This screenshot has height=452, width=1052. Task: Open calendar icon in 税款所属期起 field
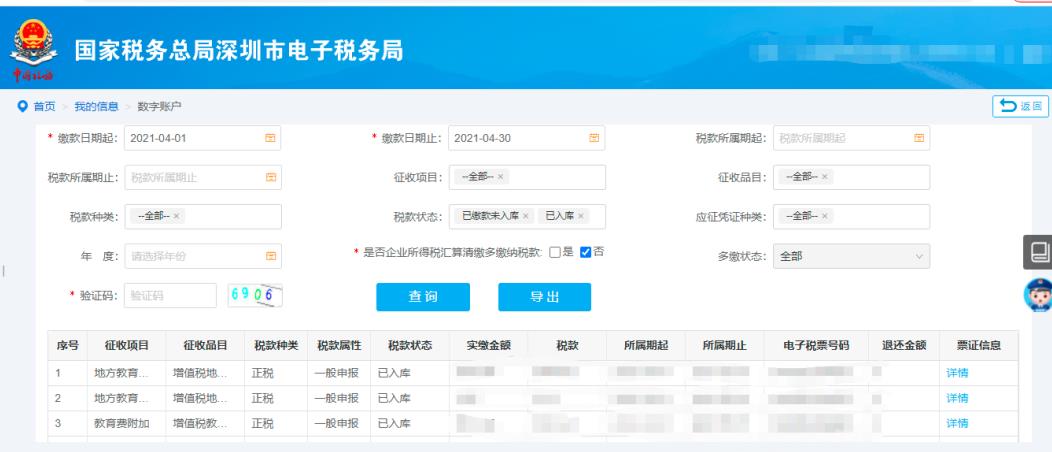[918, 138]
